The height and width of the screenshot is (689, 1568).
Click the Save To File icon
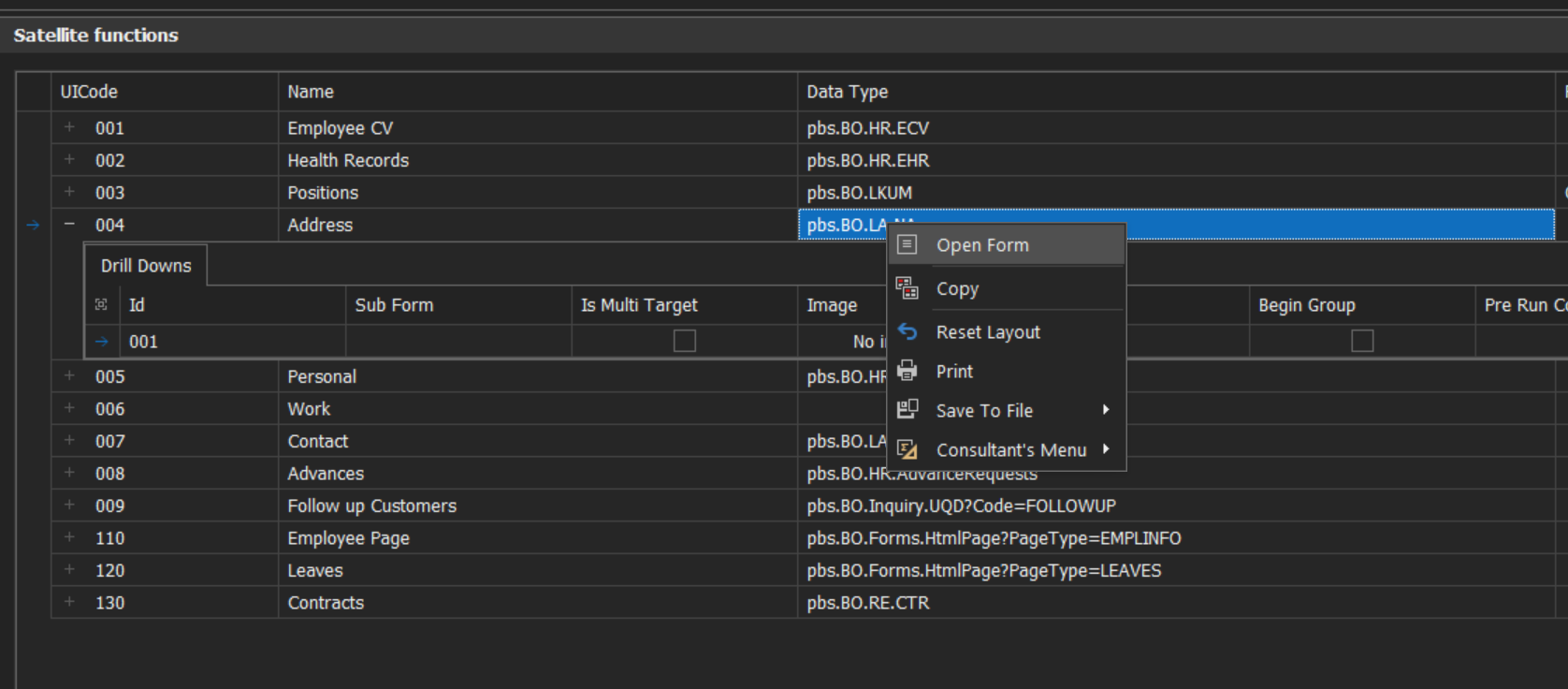pos(907,410)
